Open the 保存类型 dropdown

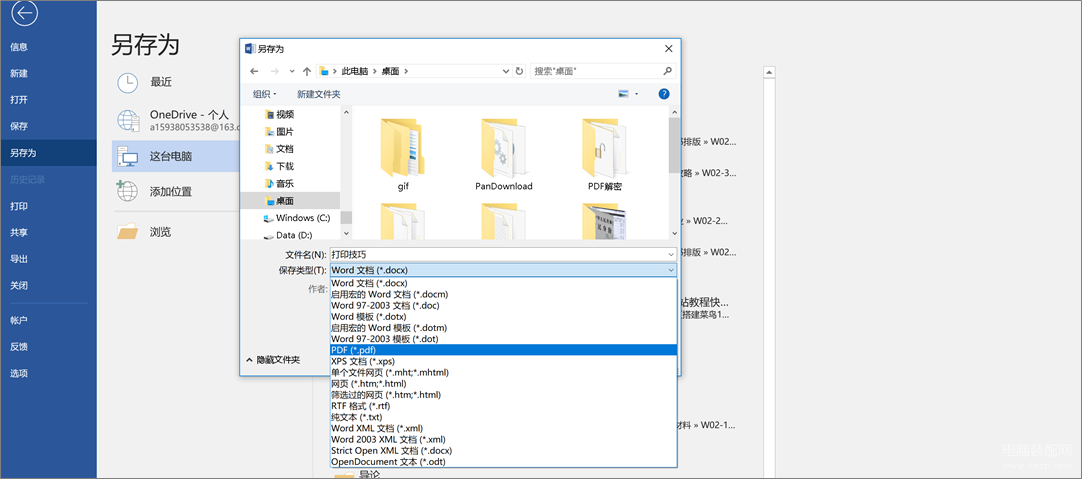503,270
